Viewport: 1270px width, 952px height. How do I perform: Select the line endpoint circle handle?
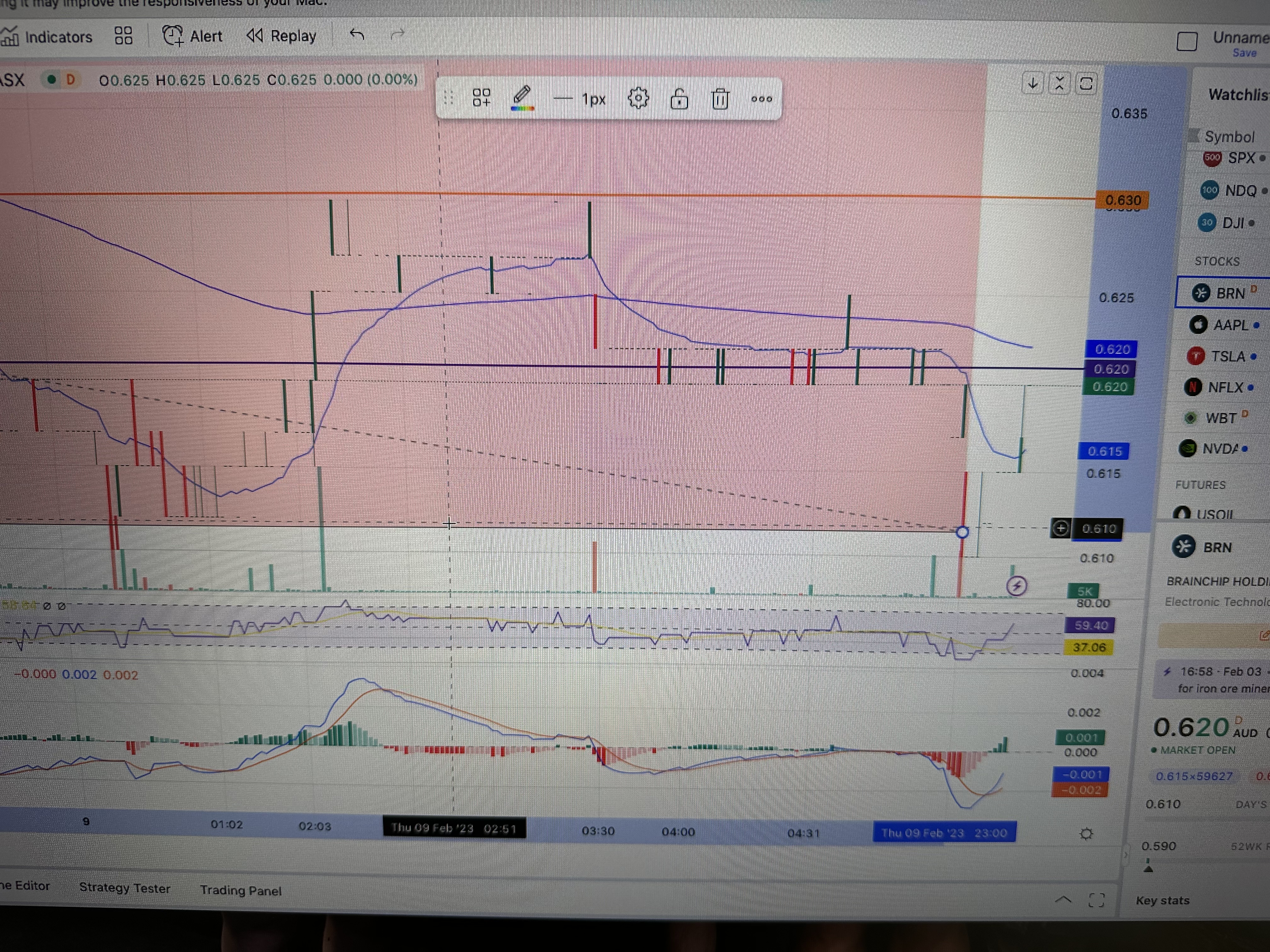coord(962,532)
